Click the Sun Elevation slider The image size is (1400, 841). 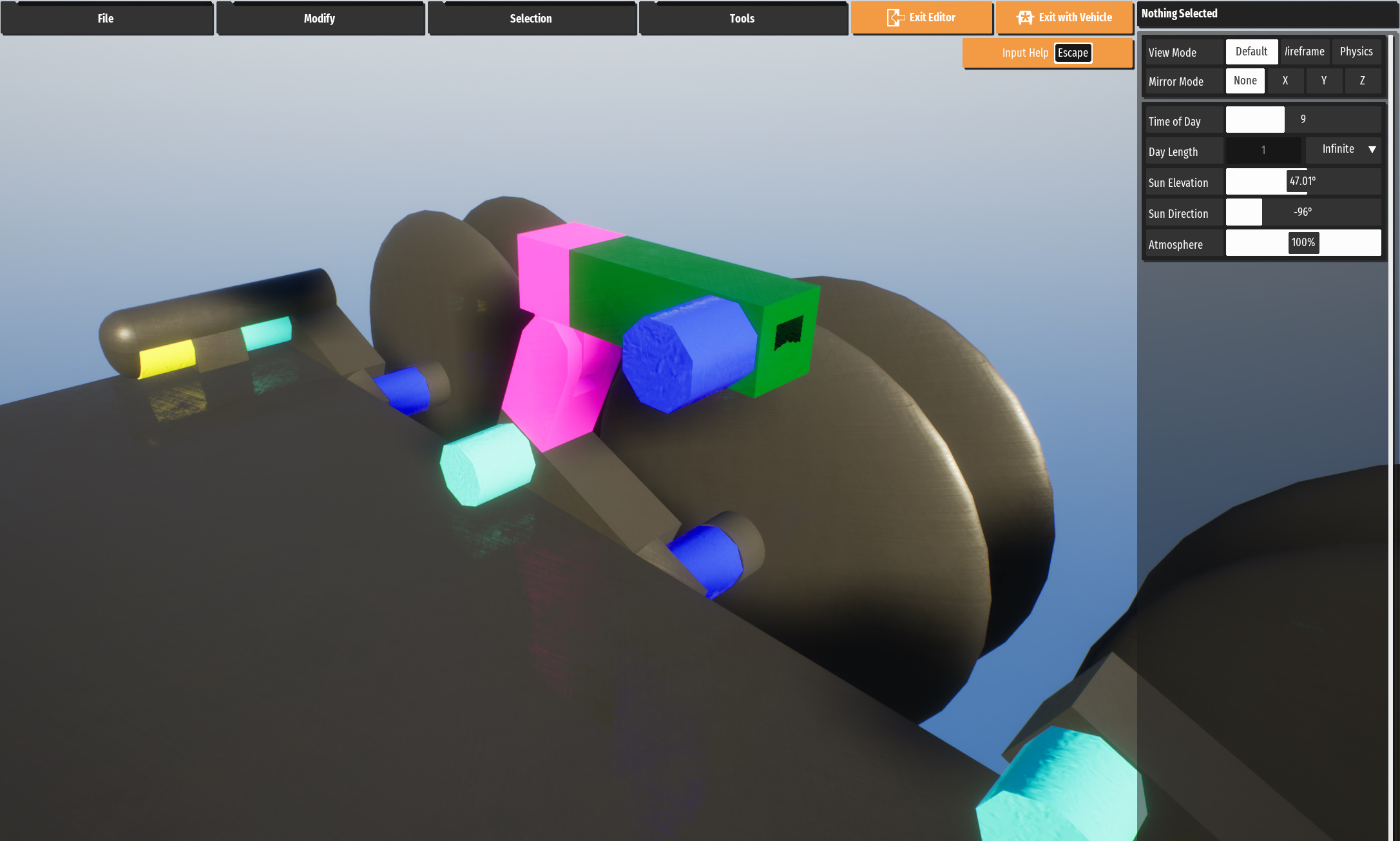pos(1303,182)
